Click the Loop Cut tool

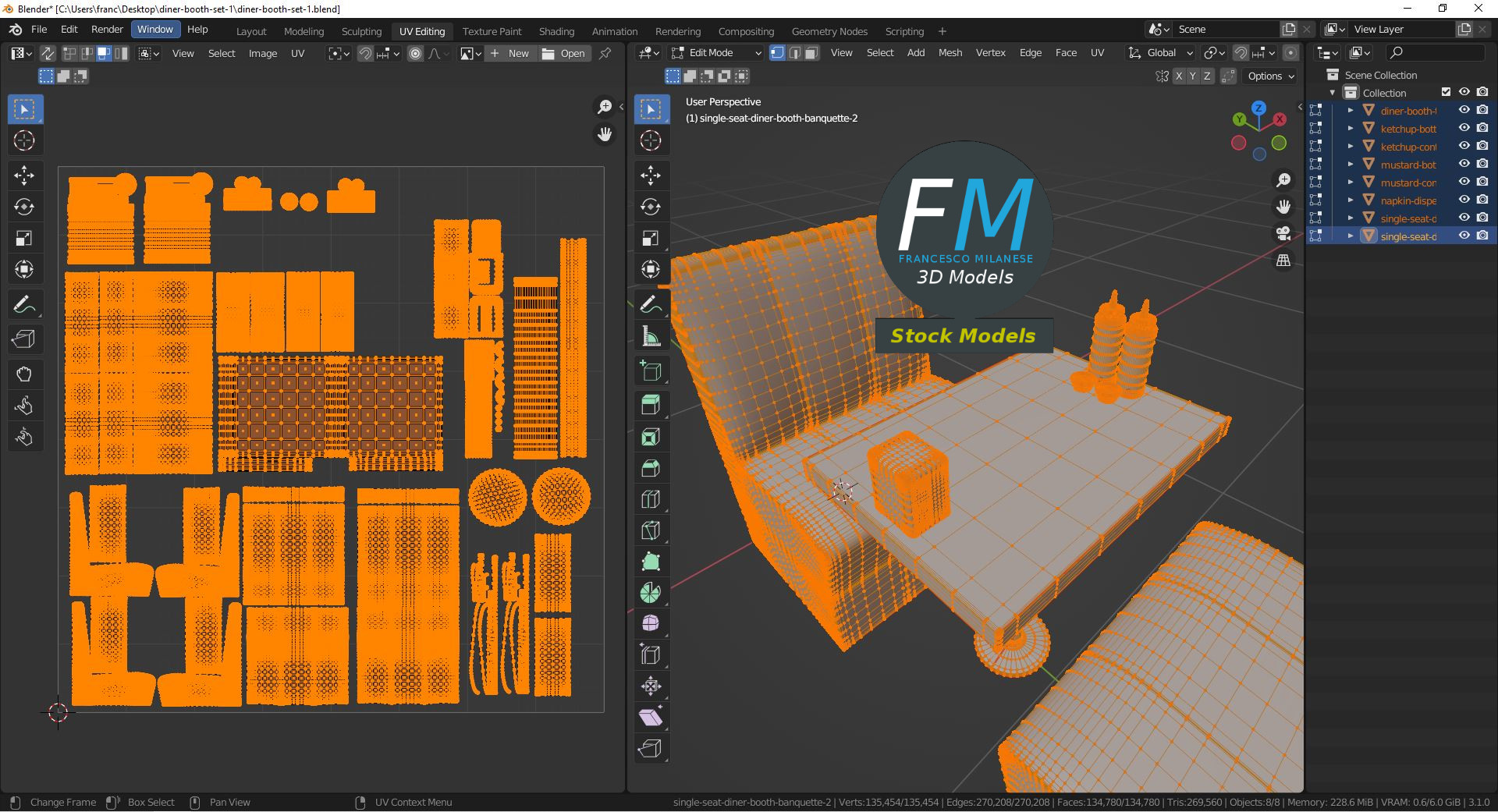(x=650, y=499)
